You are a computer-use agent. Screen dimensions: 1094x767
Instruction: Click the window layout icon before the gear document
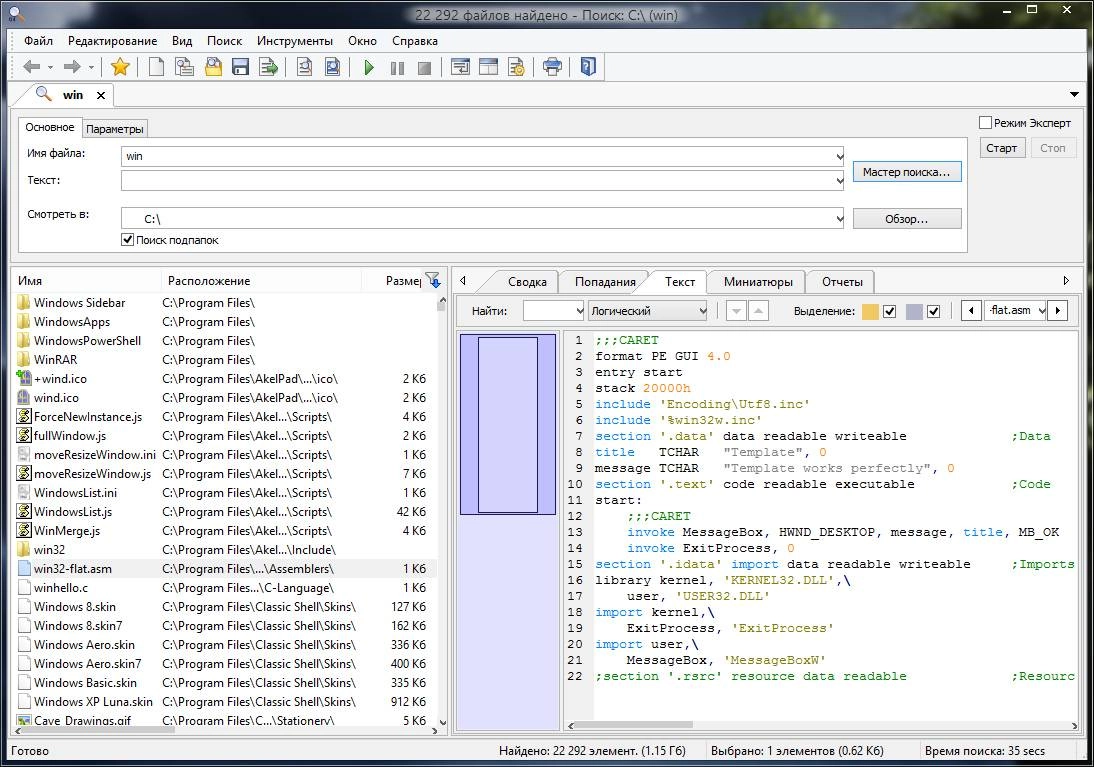[488, 67]
